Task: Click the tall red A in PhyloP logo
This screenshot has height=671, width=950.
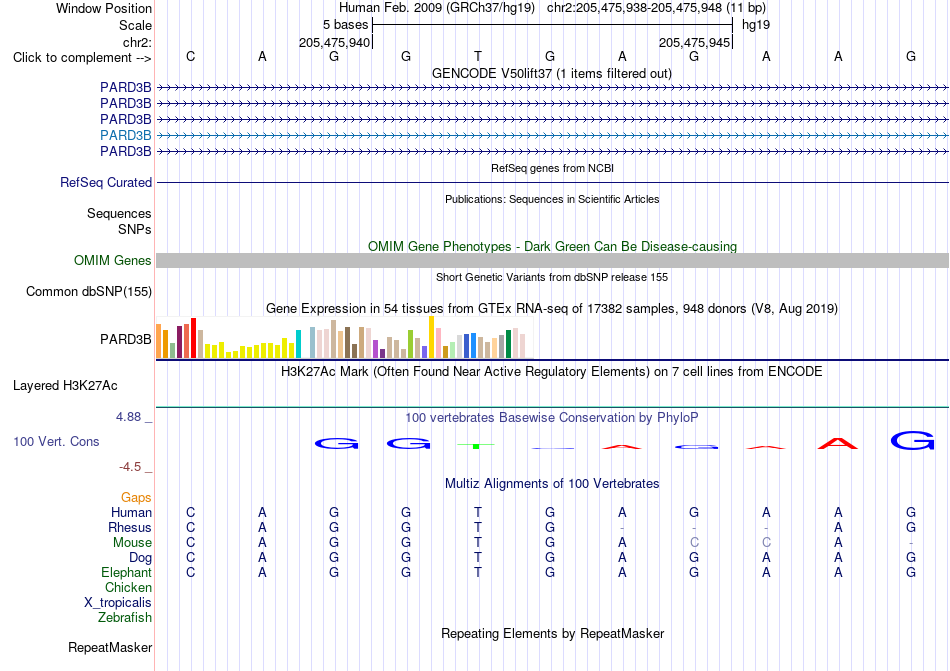Action: [x=838, y=443]
